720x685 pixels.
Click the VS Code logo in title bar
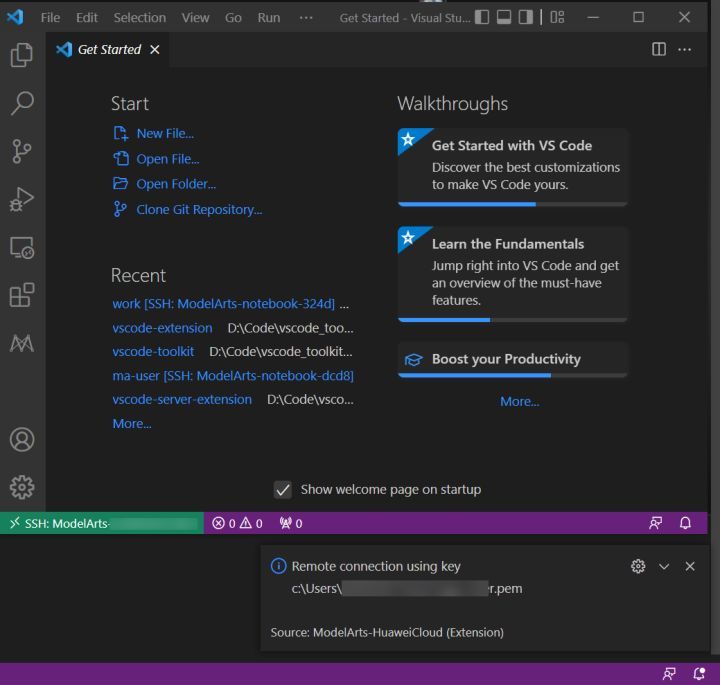(x=15, y=17)
